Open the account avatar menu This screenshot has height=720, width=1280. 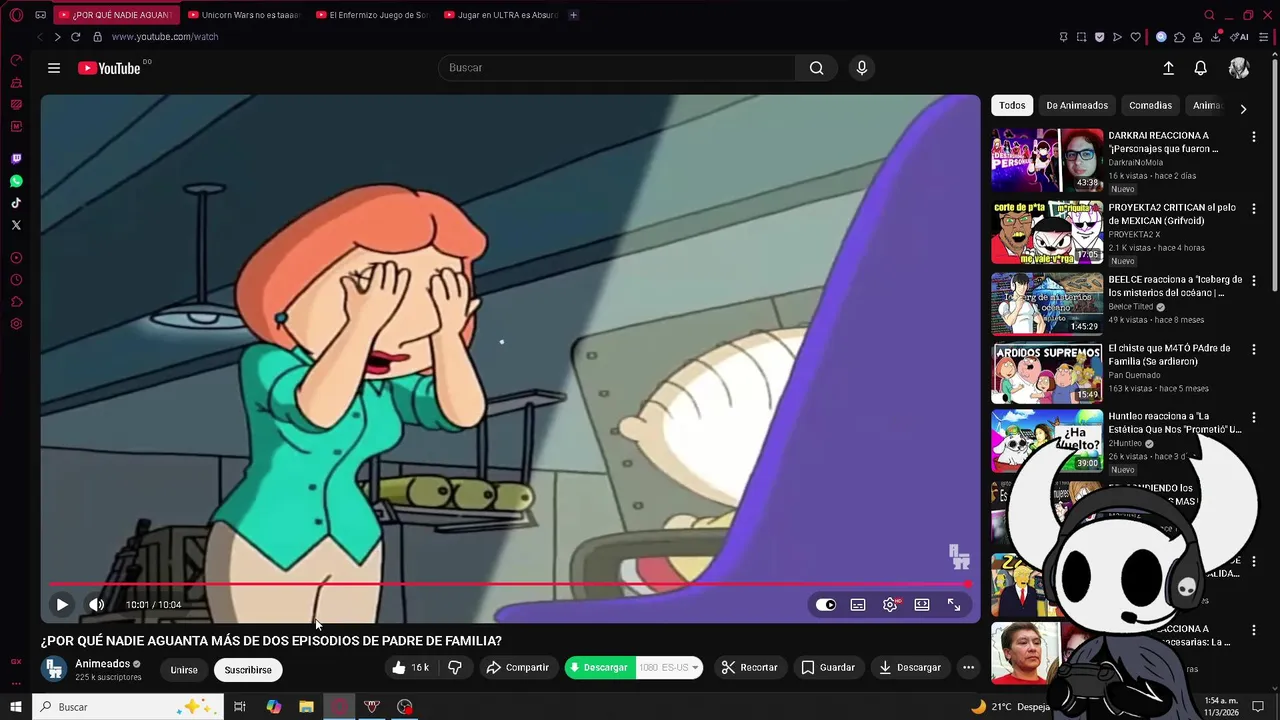tap(1239, 68)
